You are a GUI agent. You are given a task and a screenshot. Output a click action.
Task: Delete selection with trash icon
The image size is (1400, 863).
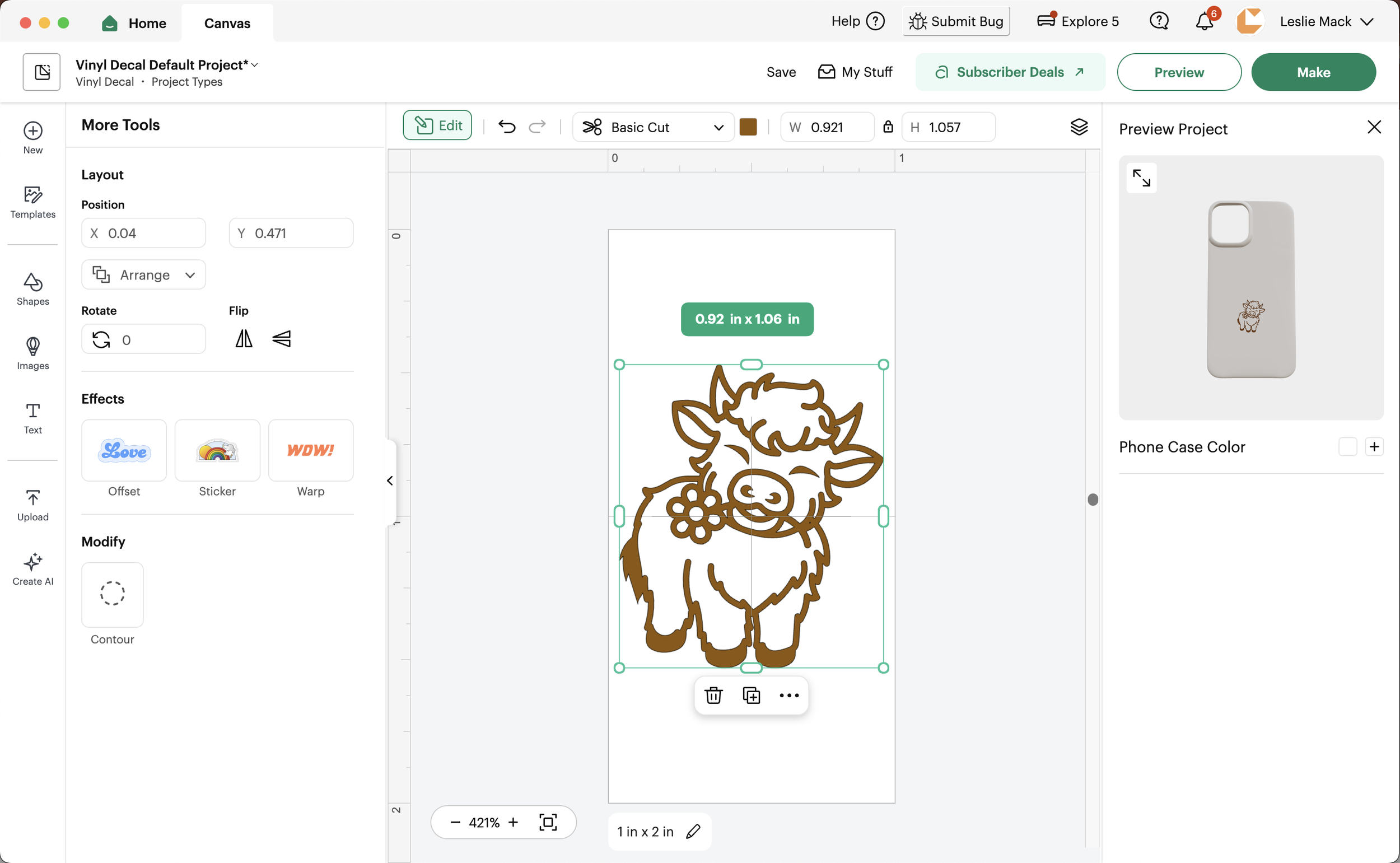click(x=713, y=695)
